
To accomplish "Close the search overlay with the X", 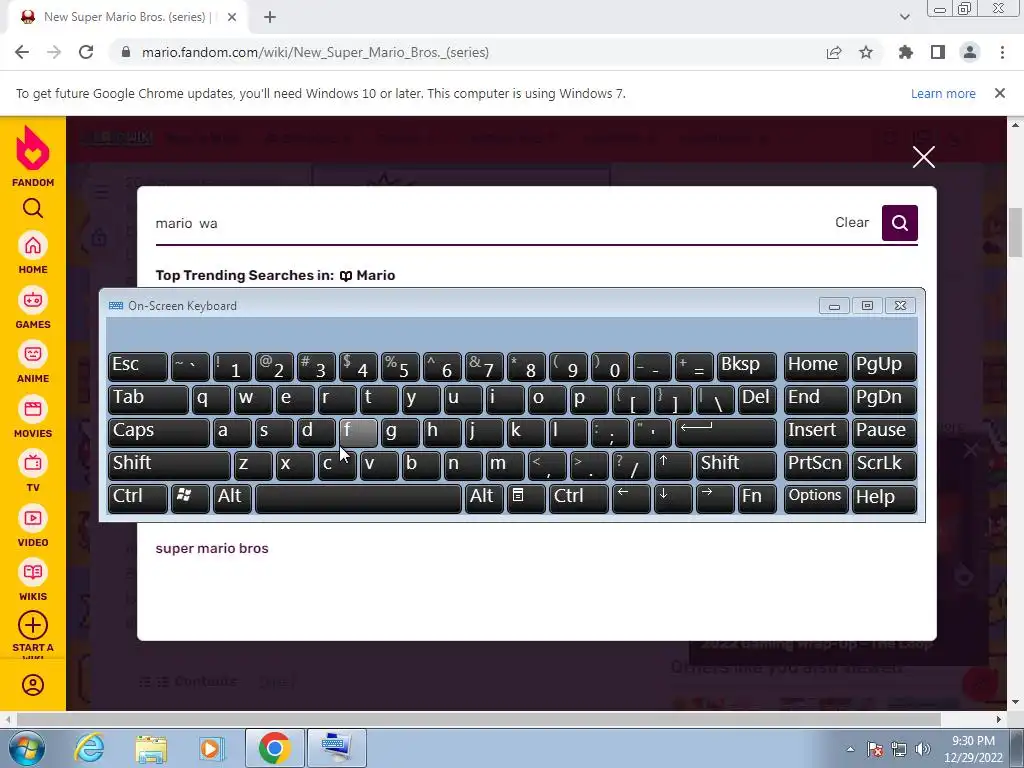I will 923,157.
